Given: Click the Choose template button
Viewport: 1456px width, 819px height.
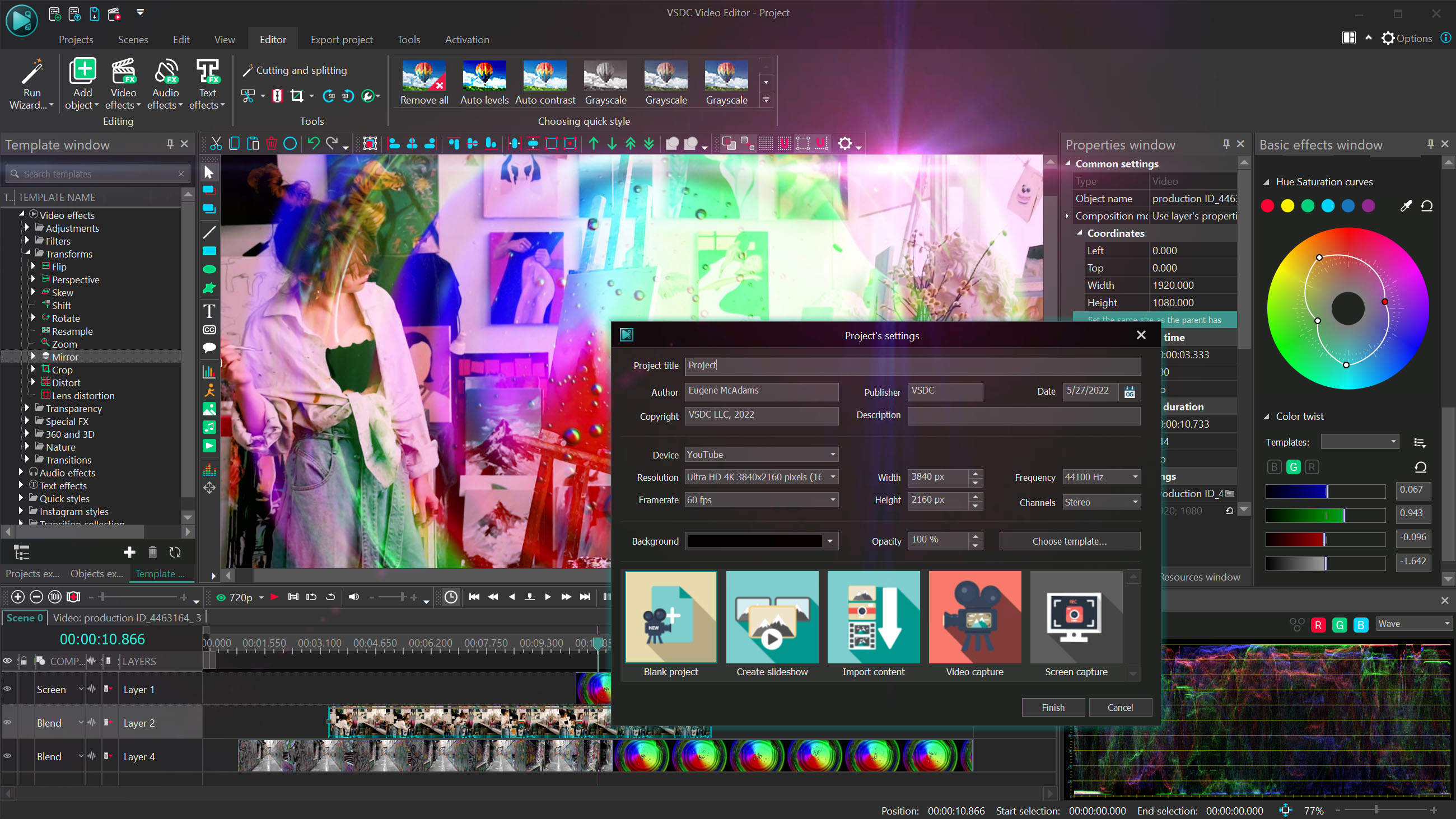Looking at the screenshot, I should [x=1069, y=541].
